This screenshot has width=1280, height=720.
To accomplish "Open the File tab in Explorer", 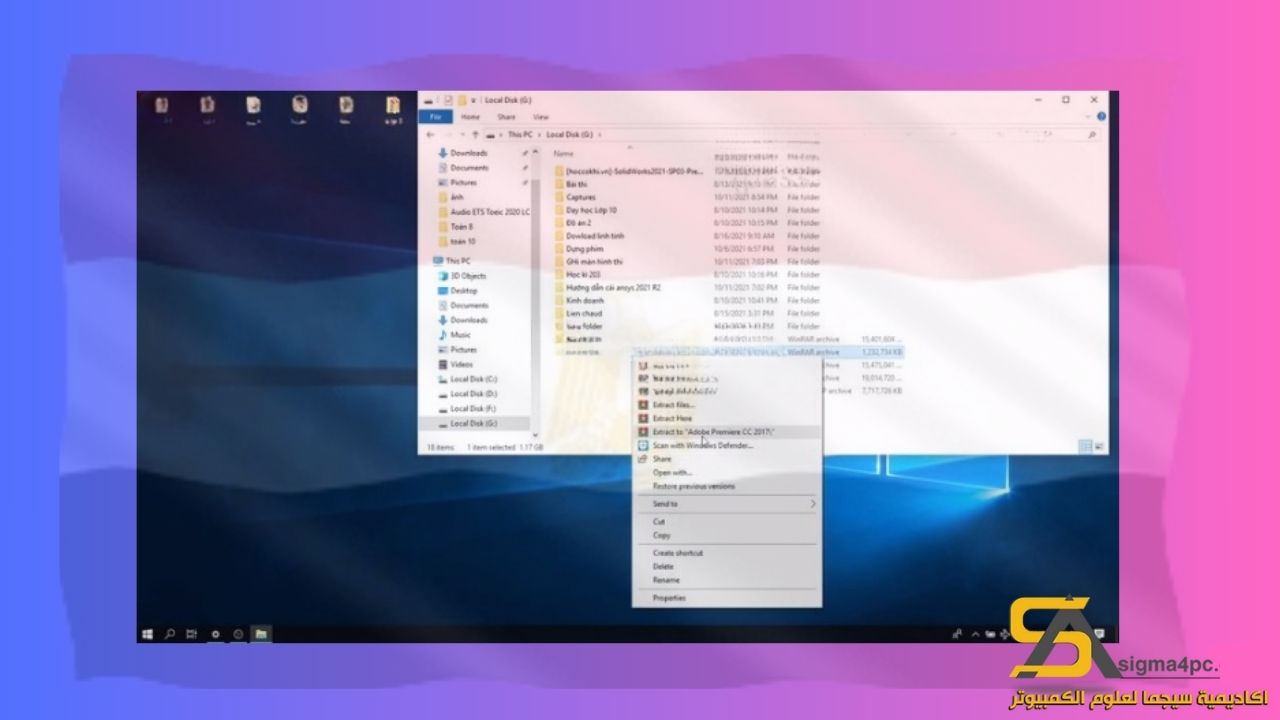I will coord(435,117).
